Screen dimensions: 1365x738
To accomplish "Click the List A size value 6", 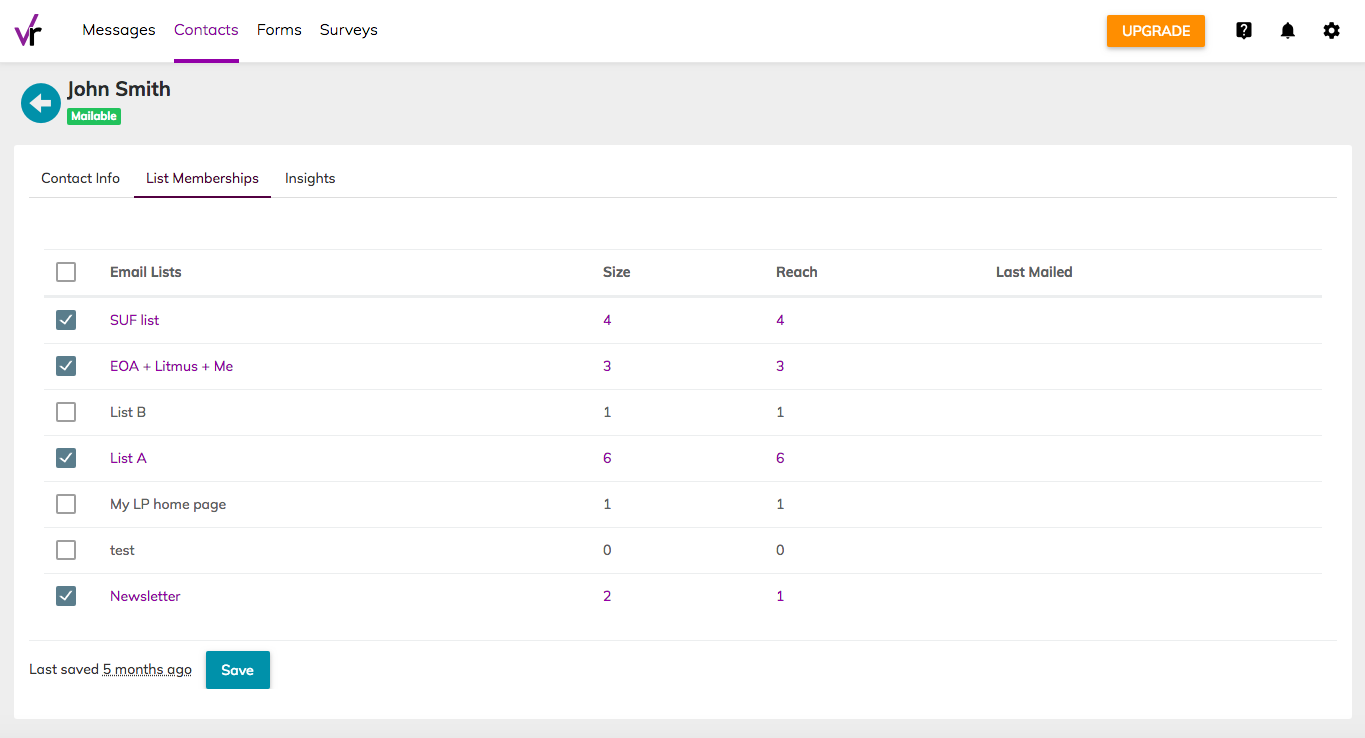I will 607,458.
